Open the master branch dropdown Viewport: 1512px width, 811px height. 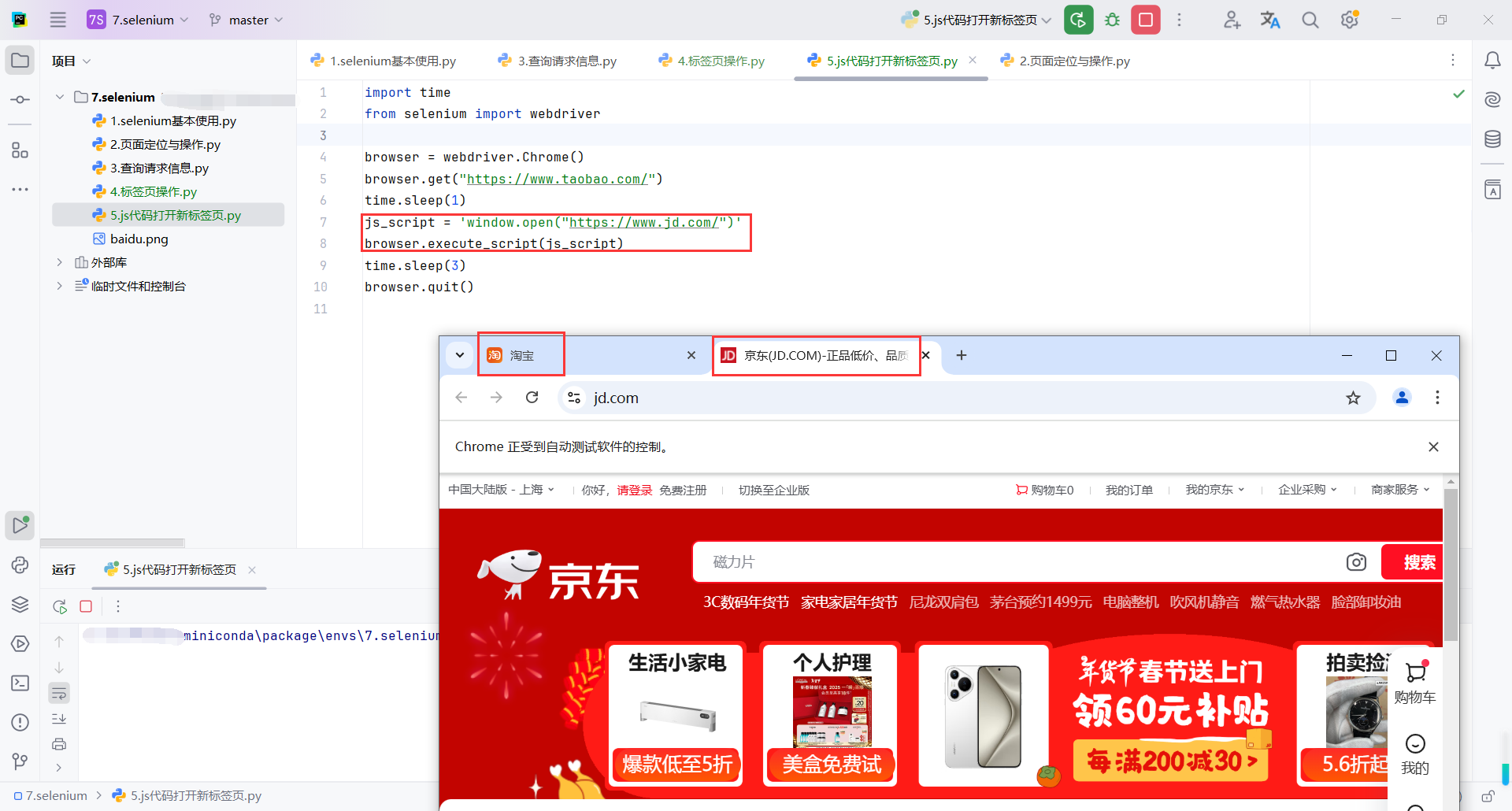(246, 20)
